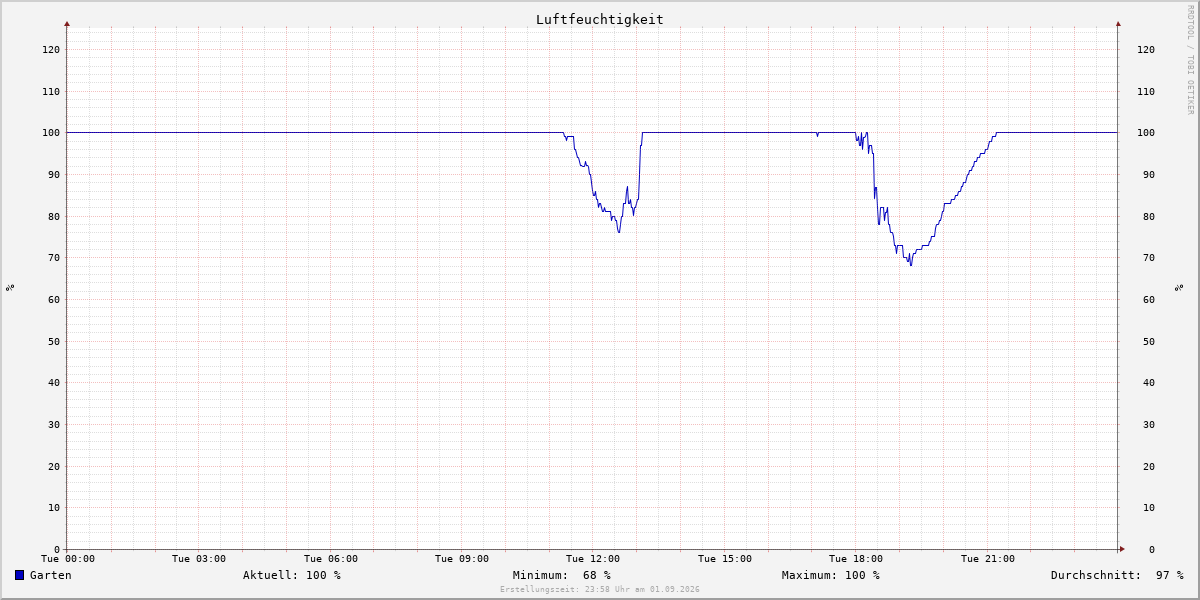Click the arrow atop the left y-axis
Image resolution: width=1200 pixels, height=600 pixels.
(x=67, y=23)
